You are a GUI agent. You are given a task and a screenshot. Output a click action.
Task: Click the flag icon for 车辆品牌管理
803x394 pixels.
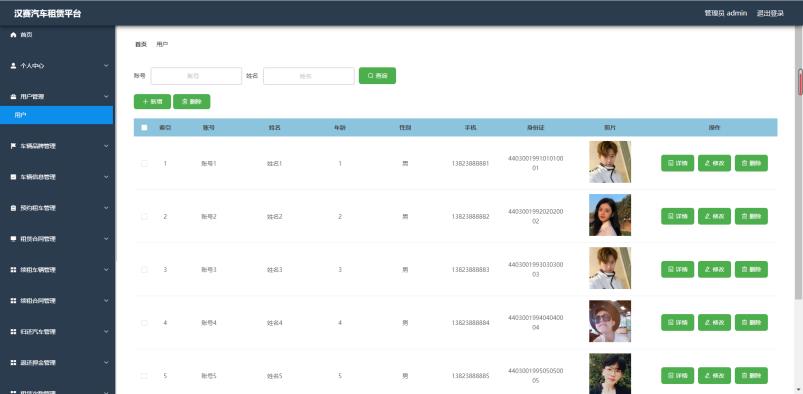point(14,146)
